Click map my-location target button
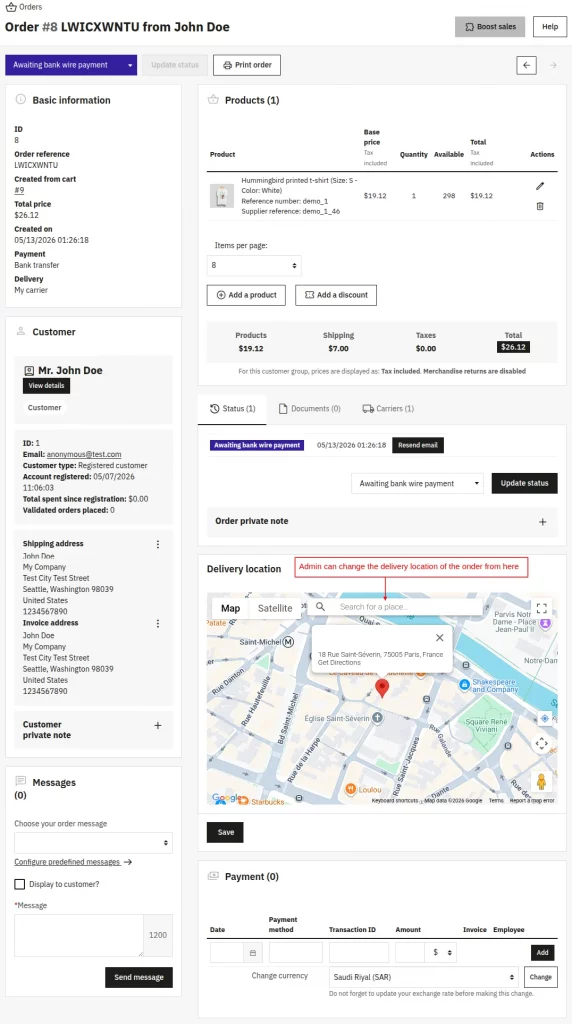Image resolution: width=572 pixels, height=1024 pixels. [x=545, y=718]
